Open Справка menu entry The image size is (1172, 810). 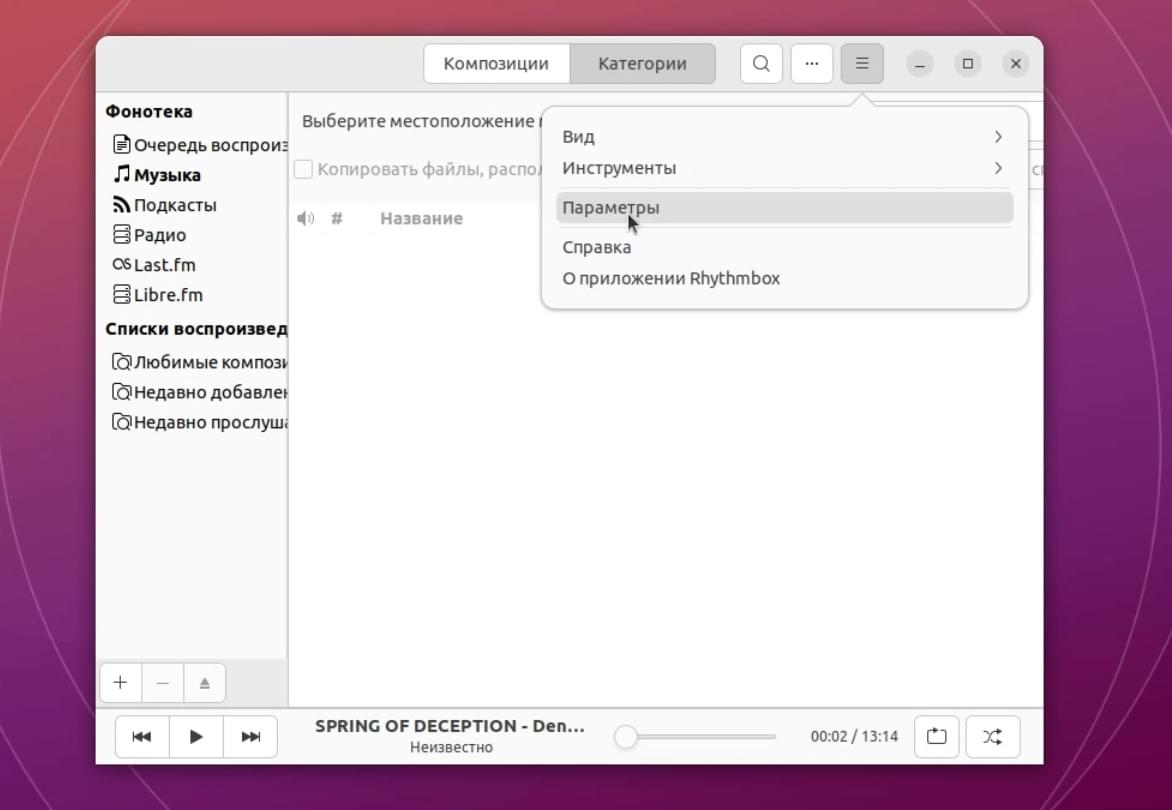(x=785, y=247)
